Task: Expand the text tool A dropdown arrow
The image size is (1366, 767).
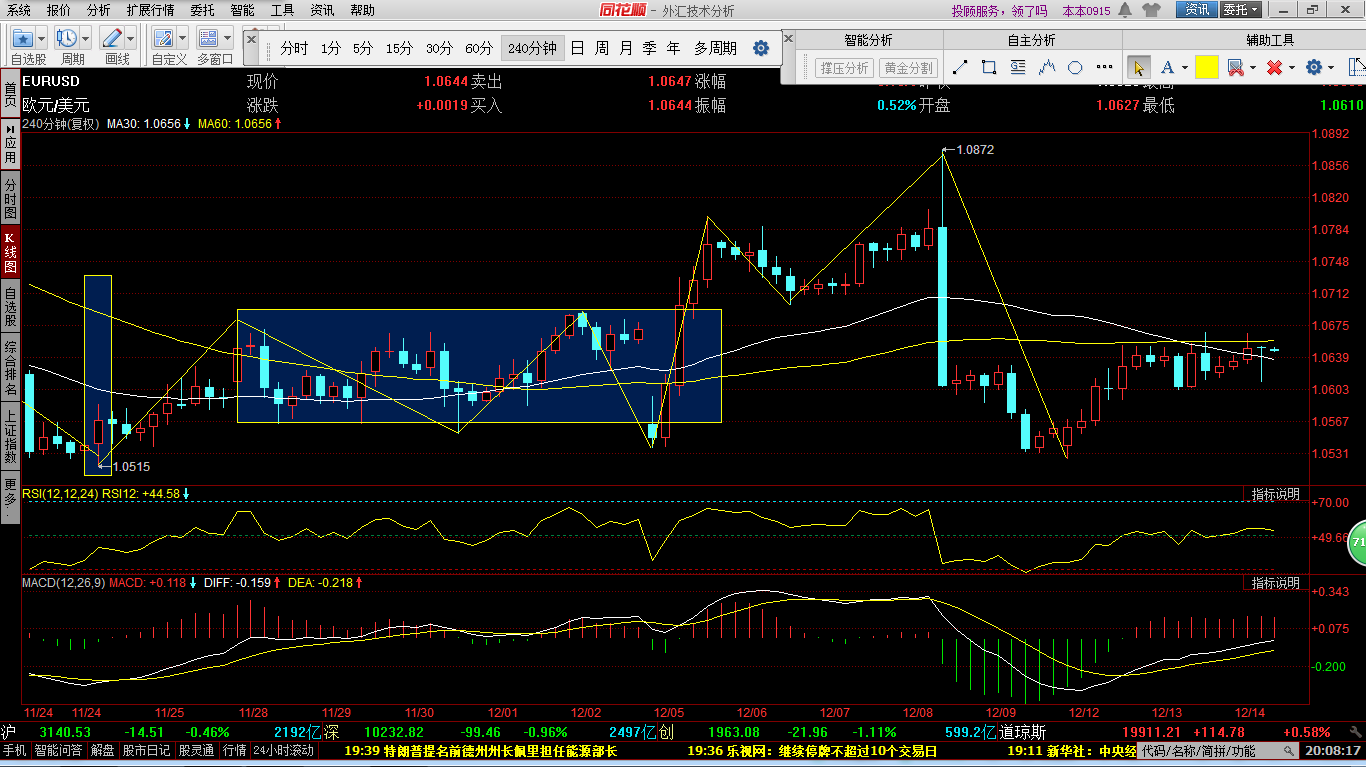Action: pos(1185,68)
